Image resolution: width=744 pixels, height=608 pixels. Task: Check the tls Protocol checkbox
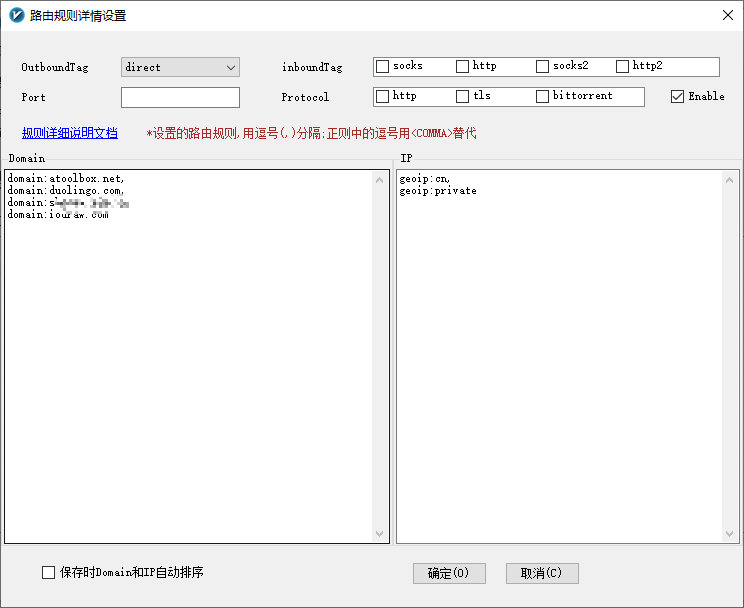coord(462,96)
